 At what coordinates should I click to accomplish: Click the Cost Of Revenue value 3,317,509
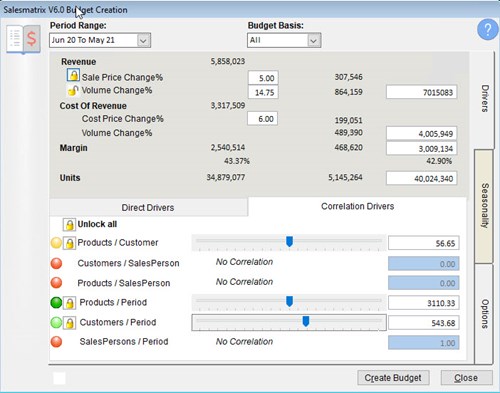(228, 105)
